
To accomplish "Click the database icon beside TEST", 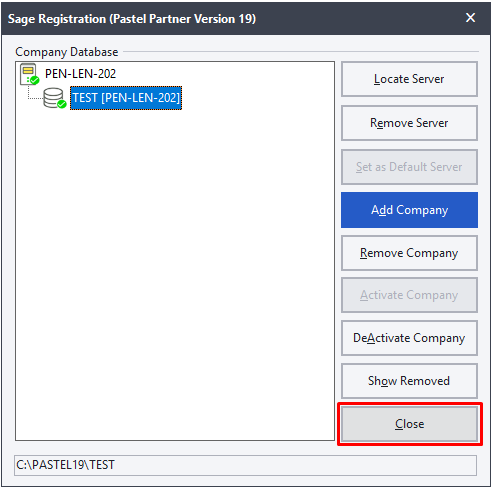I will click(55, 98).
